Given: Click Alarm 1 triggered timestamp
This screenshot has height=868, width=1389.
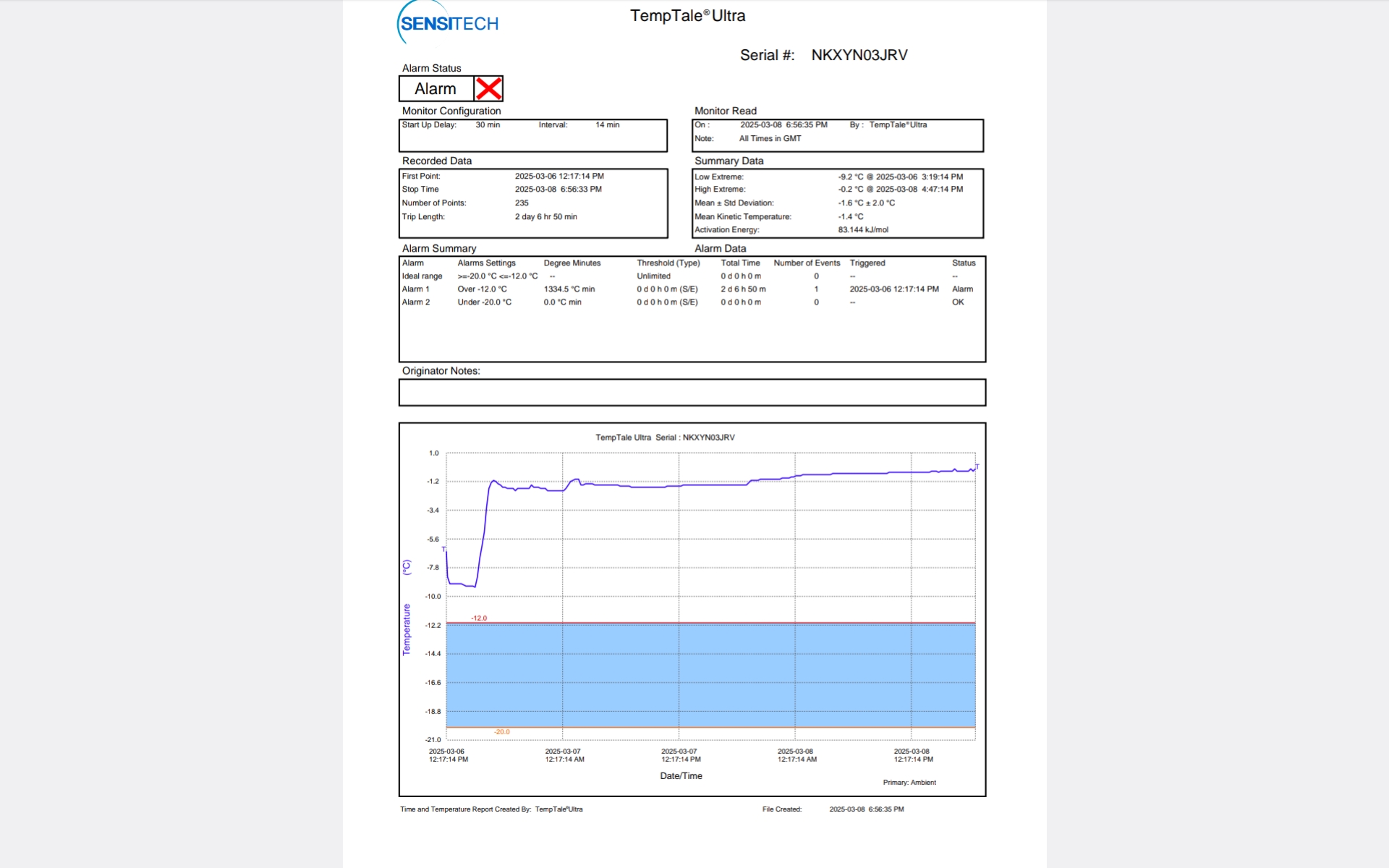Looking at the screenshot, I should click(894, 289).
